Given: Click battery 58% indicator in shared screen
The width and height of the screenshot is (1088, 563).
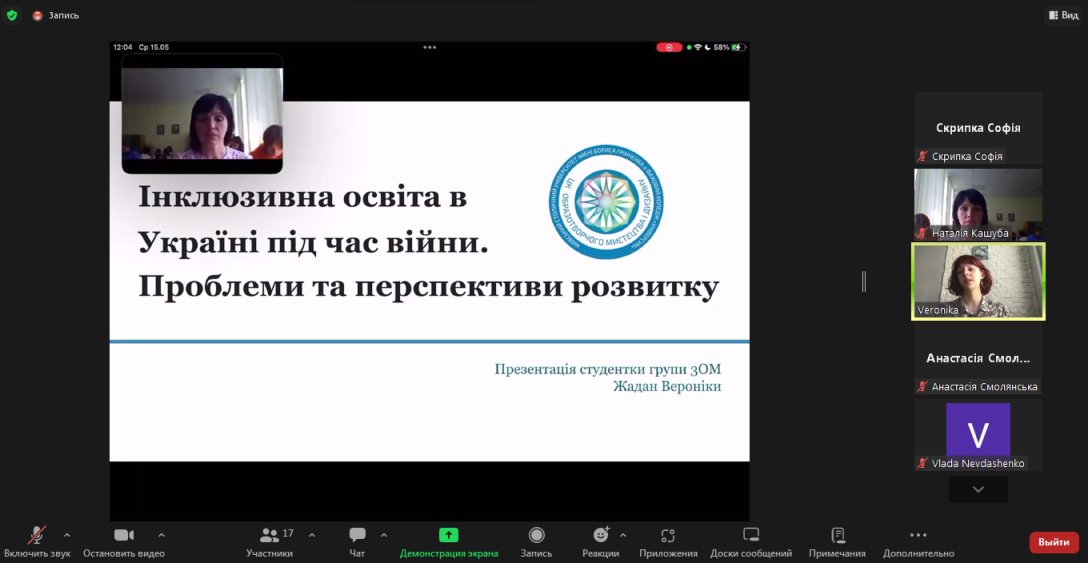Looking at the screenshot, I should 729,47.
